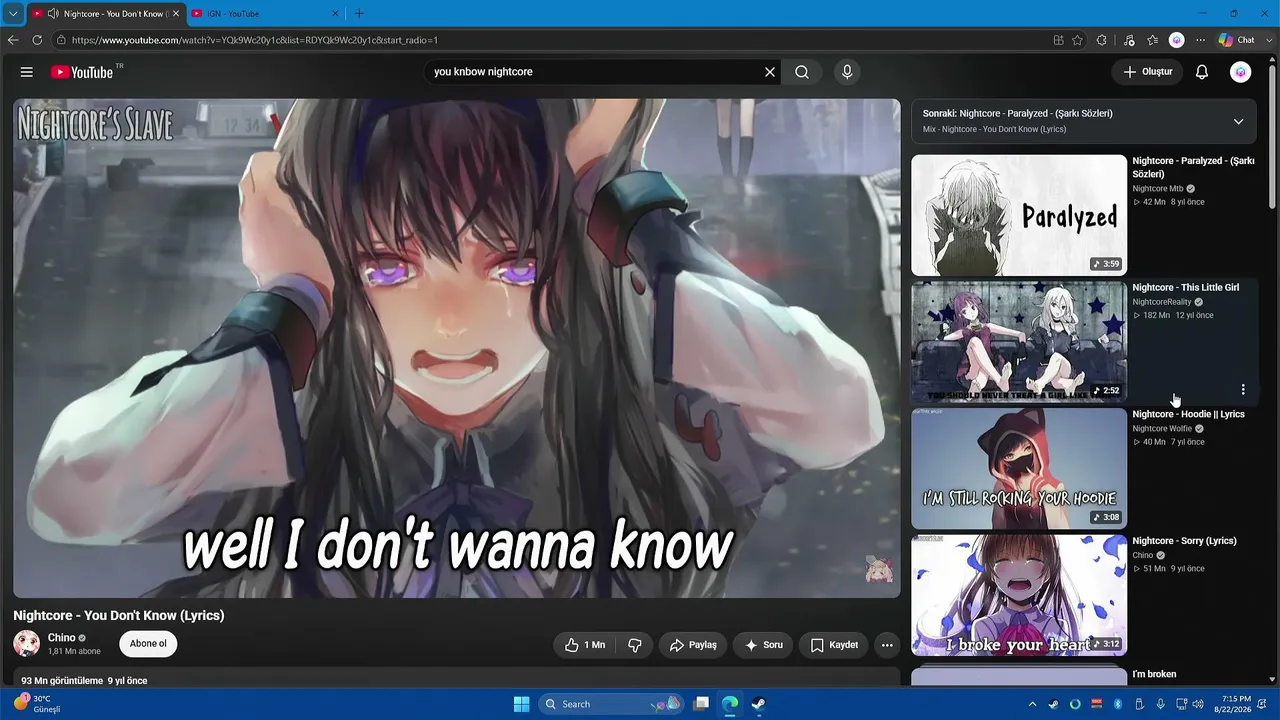Open the Nightcore - Hoodie || Lyrics title
This screenshot has height=720, width=1280.
[1188, 414]
